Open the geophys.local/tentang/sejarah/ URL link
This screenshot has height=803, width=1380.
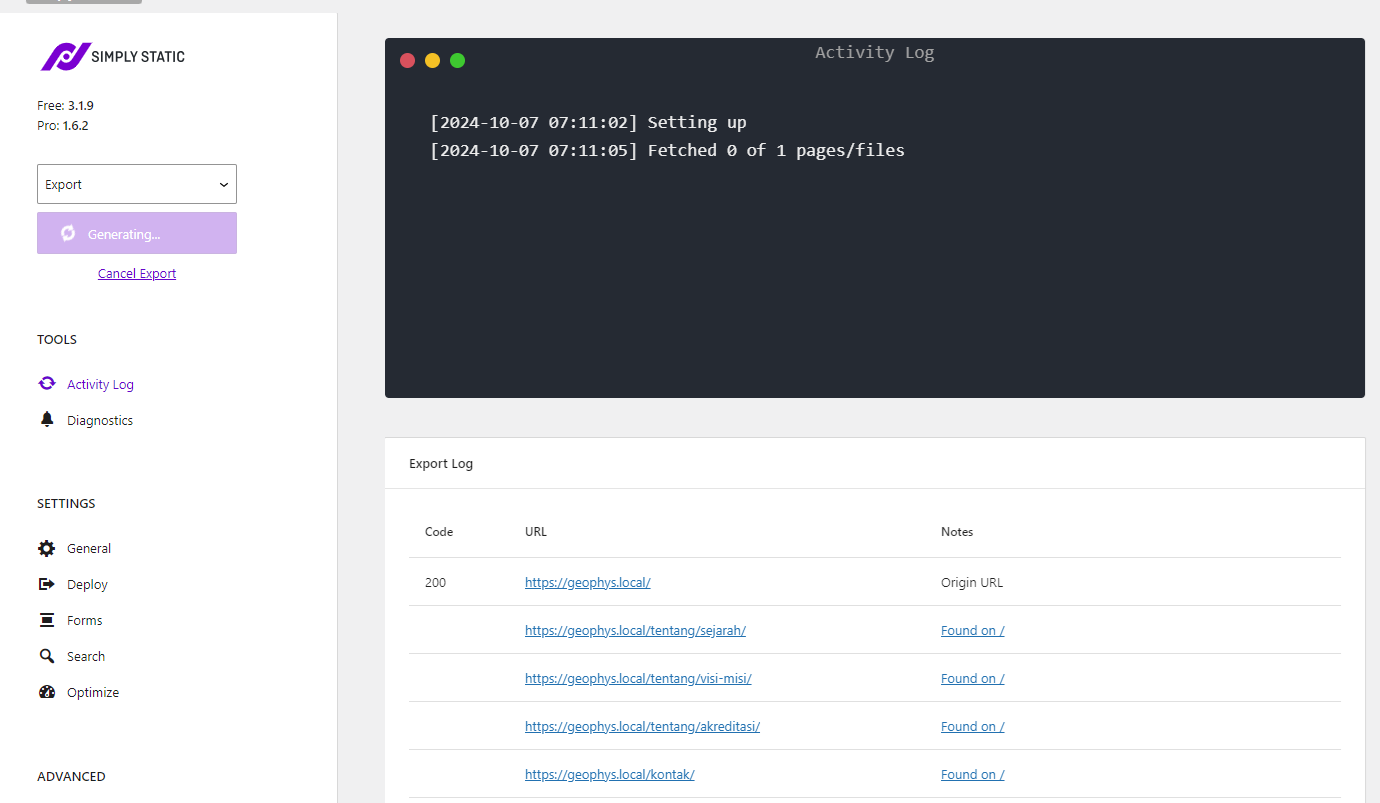[x=635, y=630]
